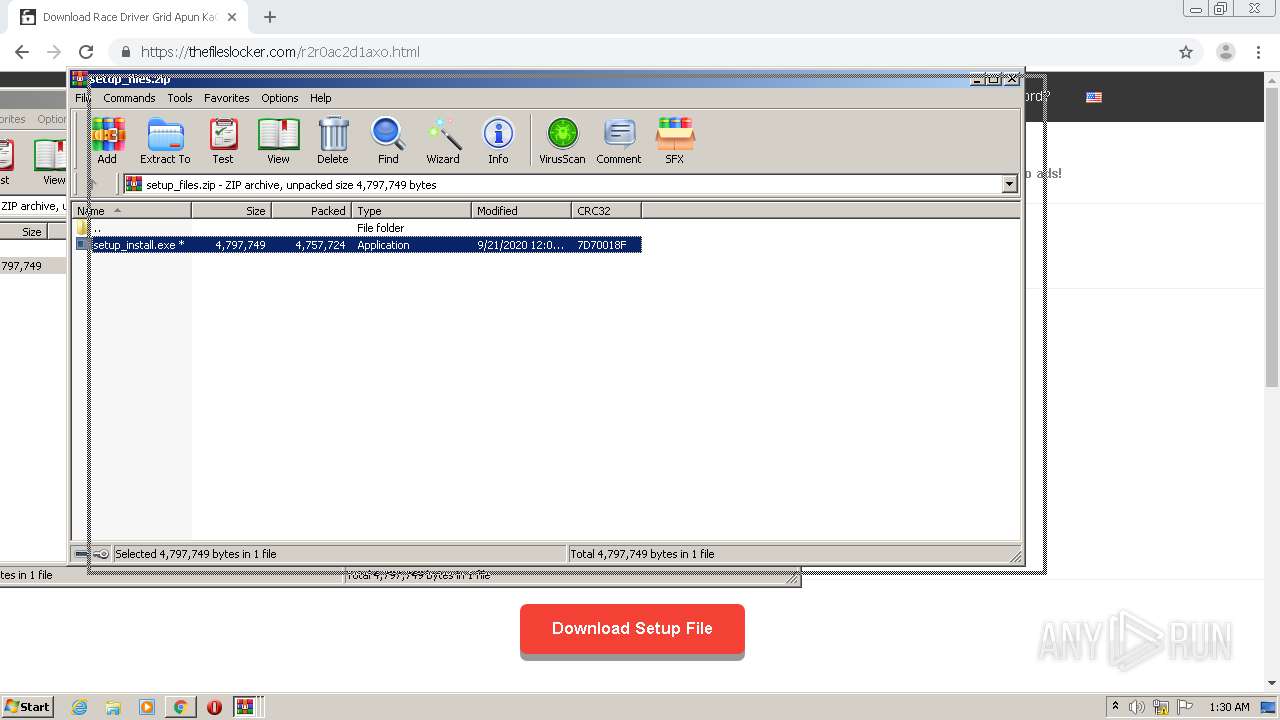
Task: Open the Tools menu
Action: 180,98
